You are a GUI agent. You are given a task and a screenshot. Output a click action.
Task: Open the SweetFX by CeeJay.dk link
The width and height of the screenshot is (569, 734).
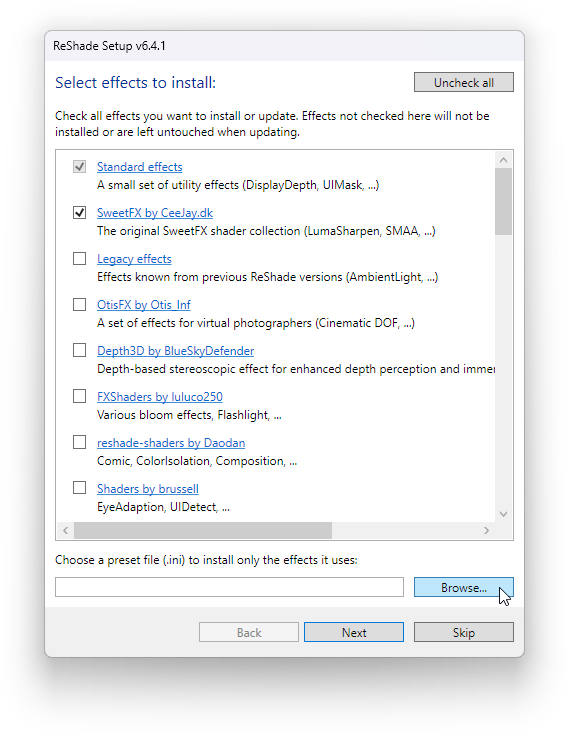click(155, 213)
